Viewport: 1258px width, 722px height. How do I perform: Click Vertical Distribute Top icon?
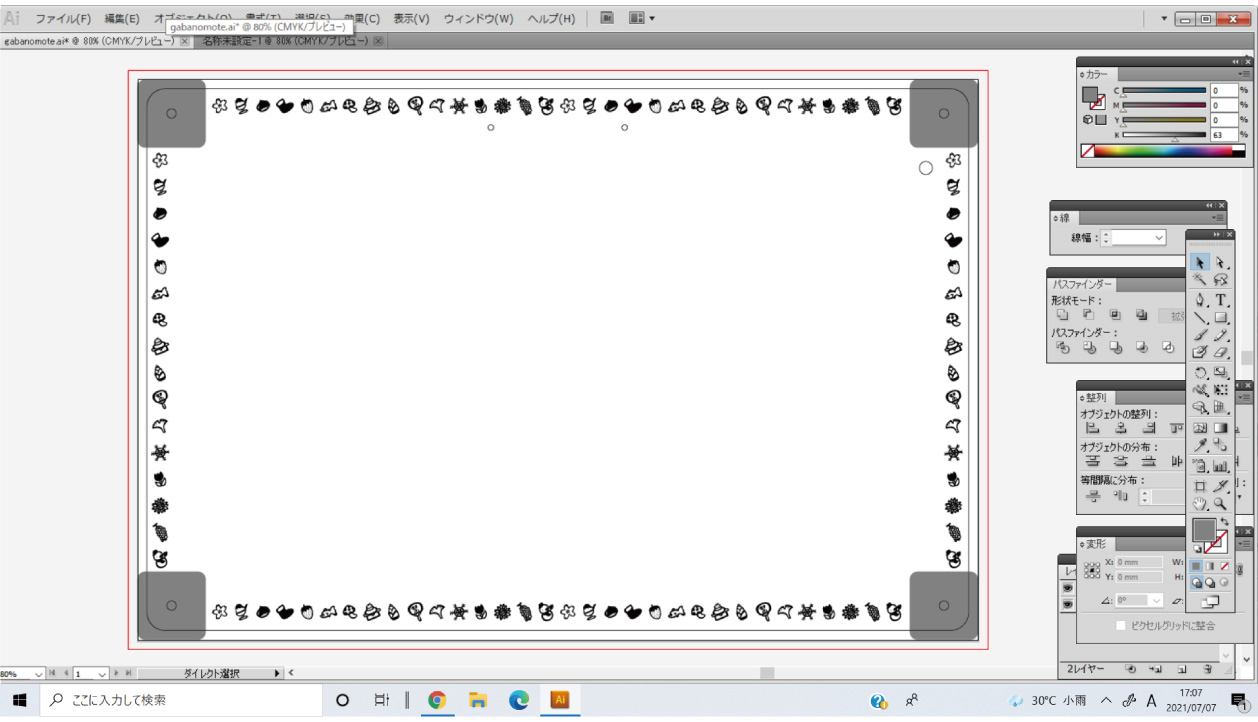click(x=1093, y=461)
